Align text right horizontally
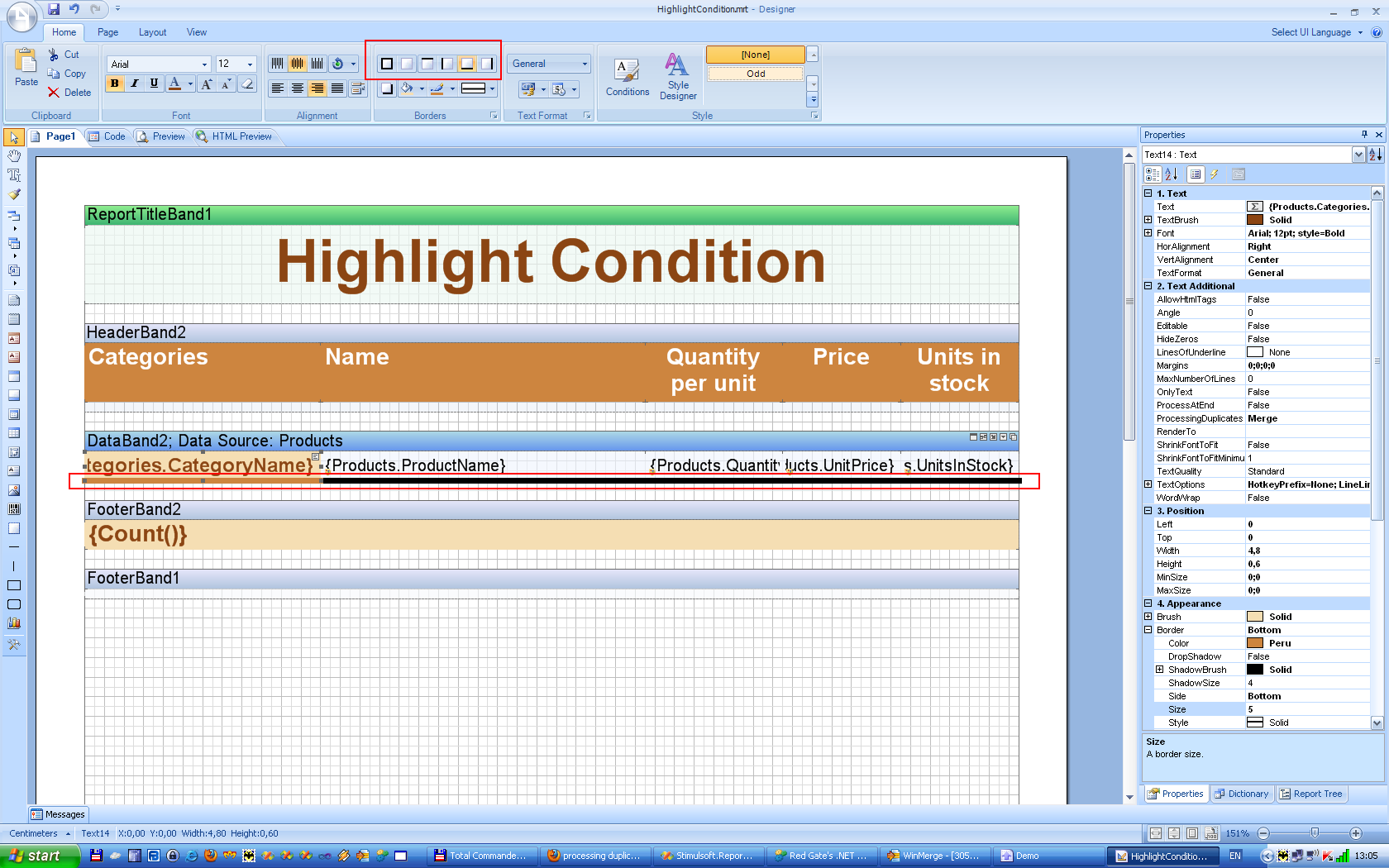 point(317,88)
